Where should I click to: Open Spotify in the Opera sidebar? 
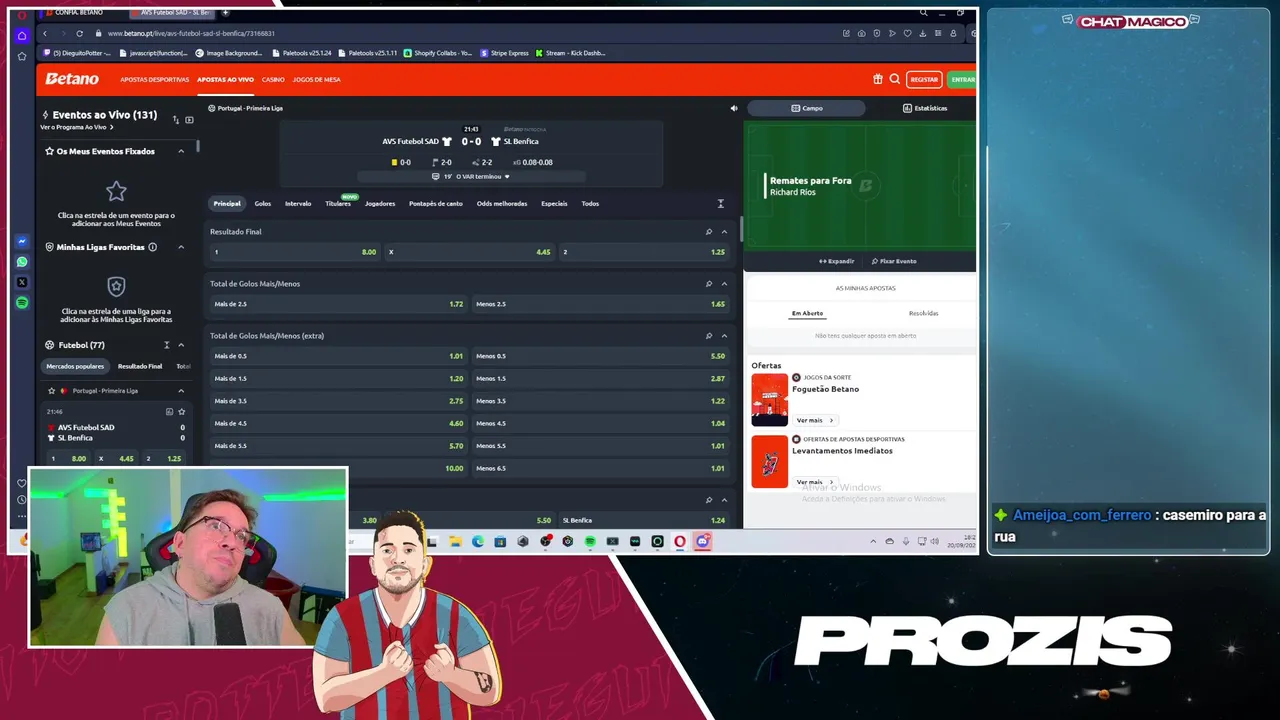[x=22, y=302]
